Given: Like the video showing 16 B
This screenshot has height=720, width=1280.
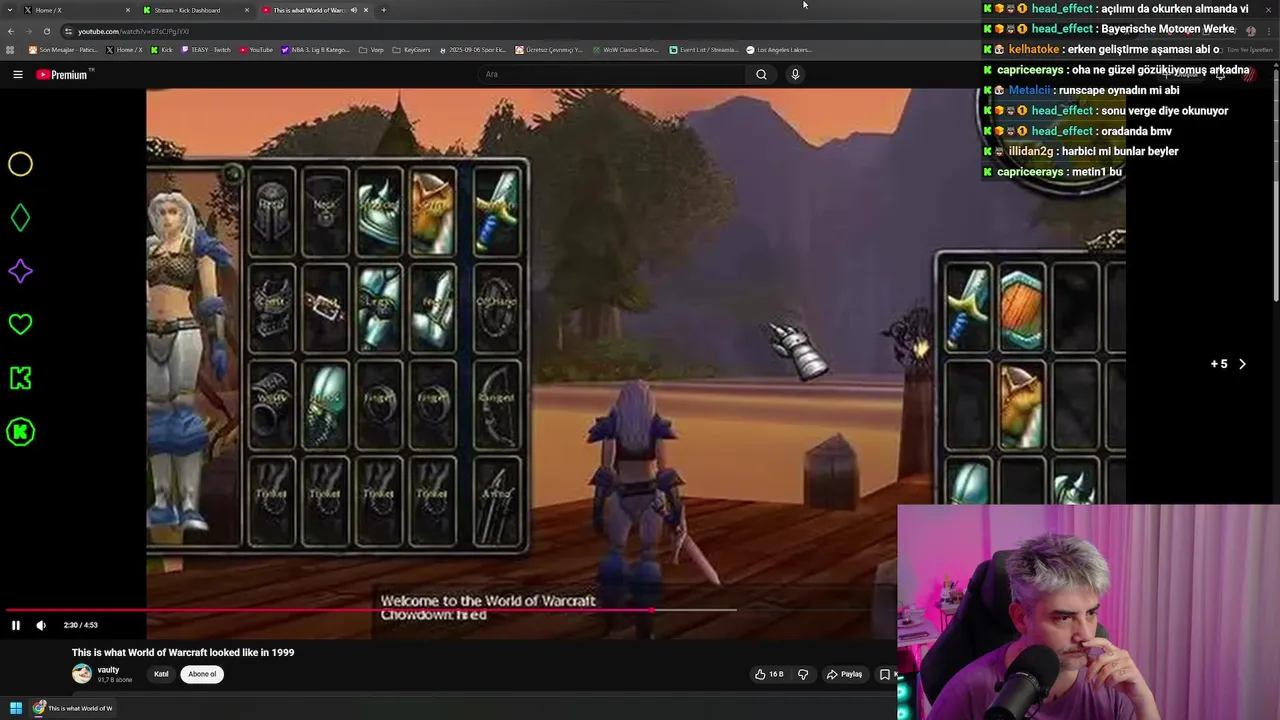Looking at the screenshot, I should [x=769, y=674].
